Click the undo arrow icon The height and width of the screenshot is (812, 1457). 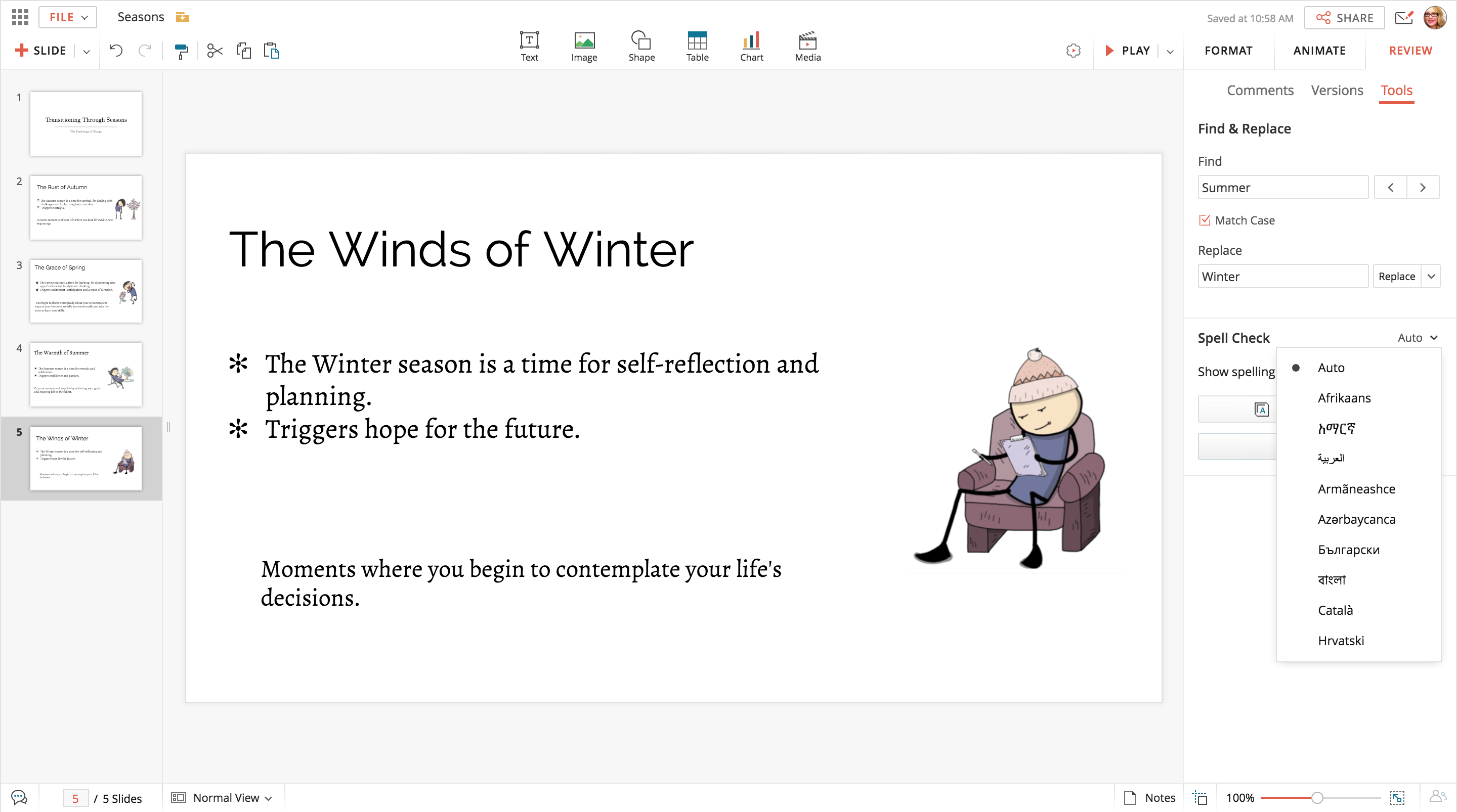point(116,51)
